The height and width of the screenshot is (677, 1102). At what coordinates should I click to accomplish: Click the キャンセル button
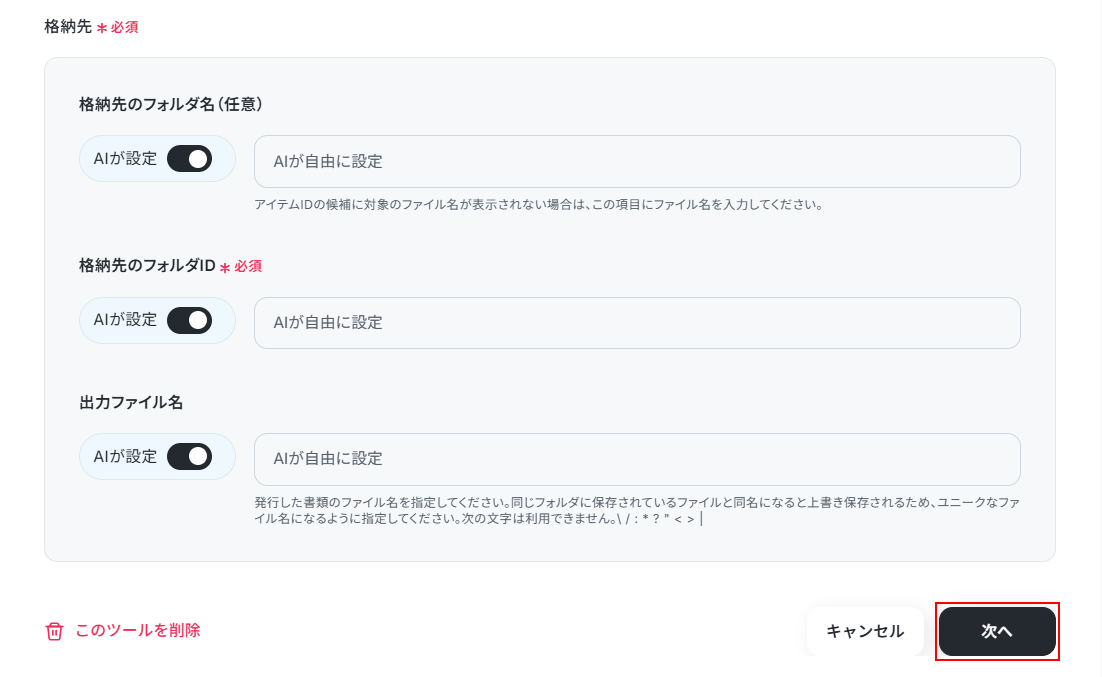pyautogui.click(x=865, y=631)
